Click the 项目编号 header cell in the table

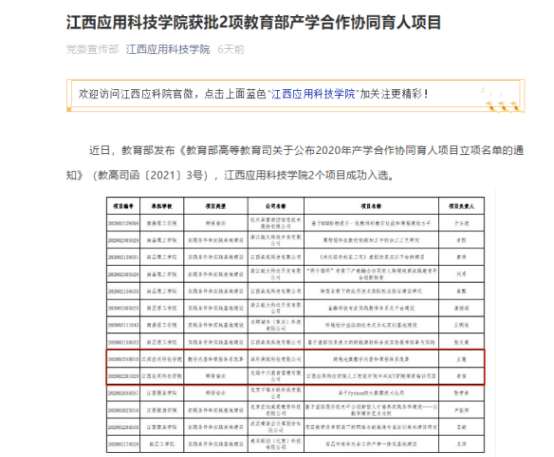coord(123,206)
